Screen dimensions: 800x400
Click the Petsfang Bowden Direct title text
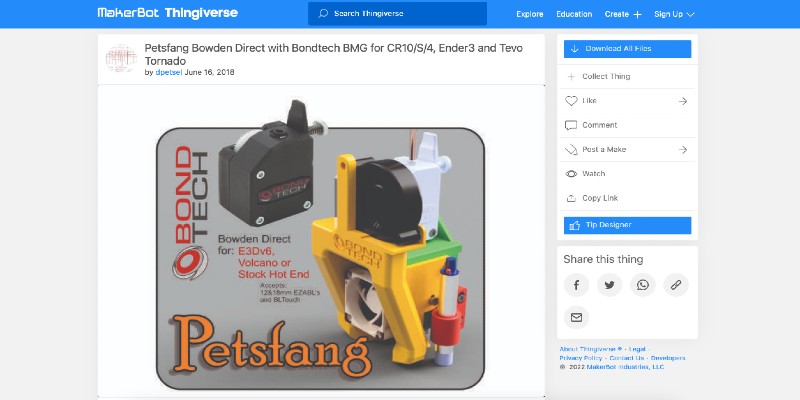pos(334,55)
